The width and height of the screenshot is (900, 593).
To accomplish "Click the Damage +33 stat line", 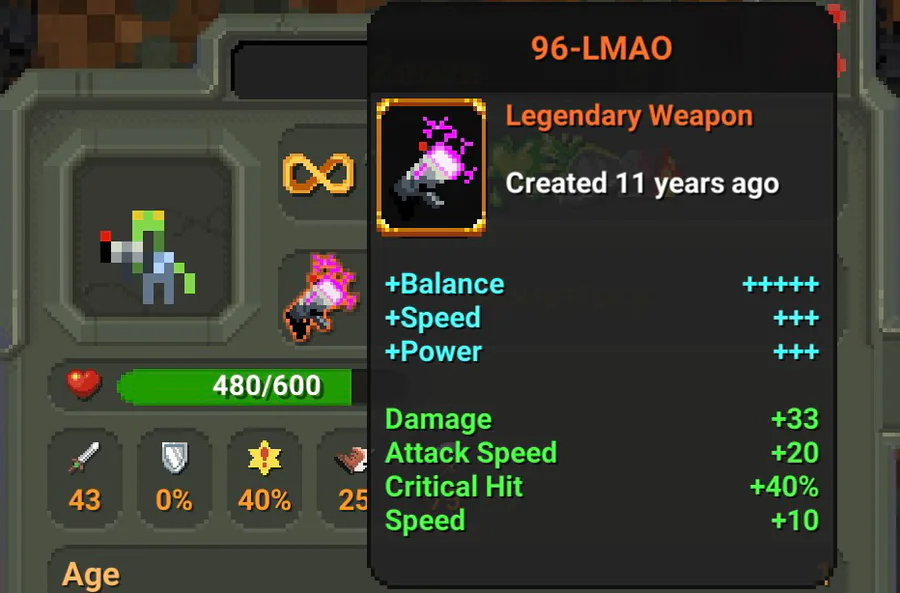I will [602, 419].
